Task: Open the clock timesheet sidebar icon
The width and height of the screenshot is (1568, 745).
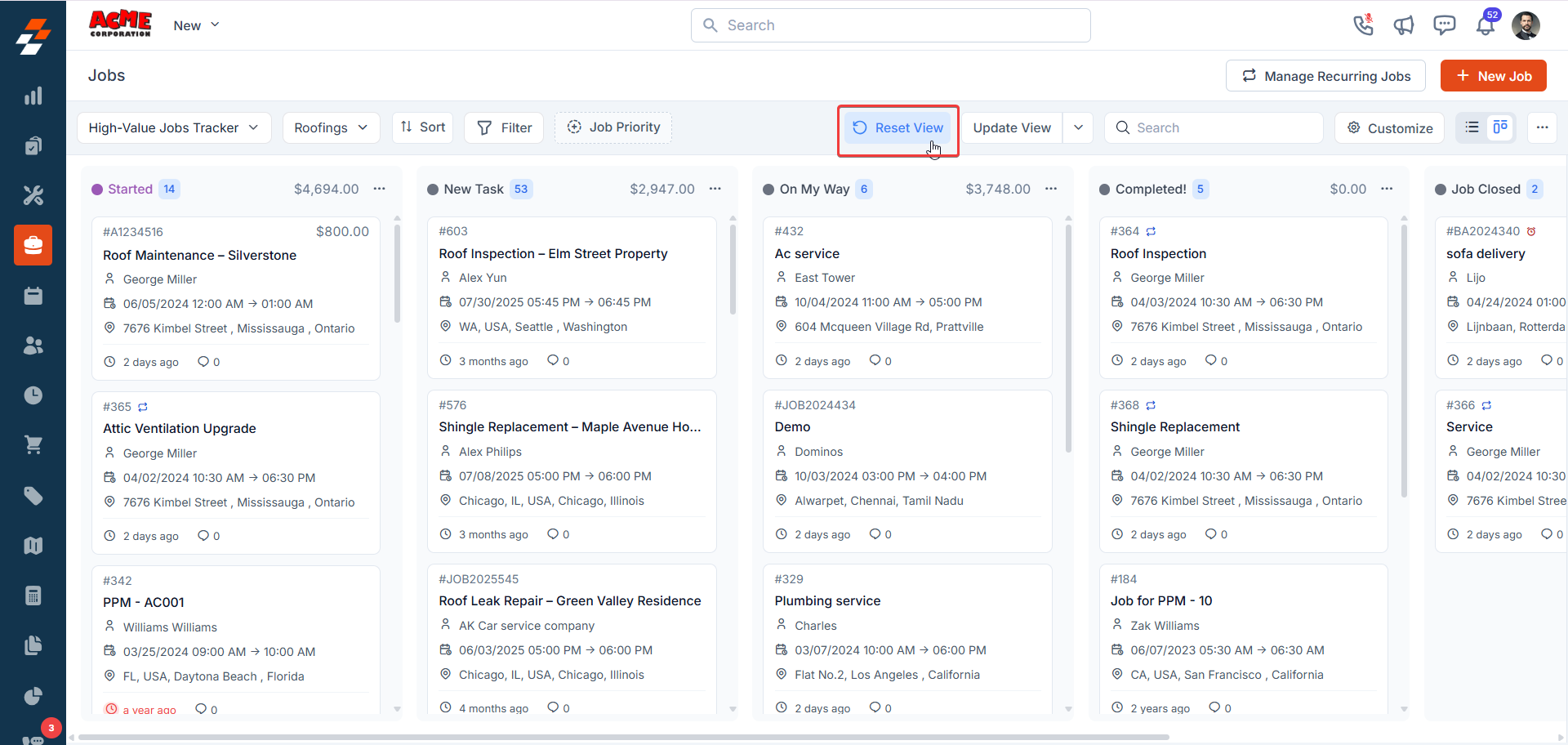Action: click(x=33, y=395)
